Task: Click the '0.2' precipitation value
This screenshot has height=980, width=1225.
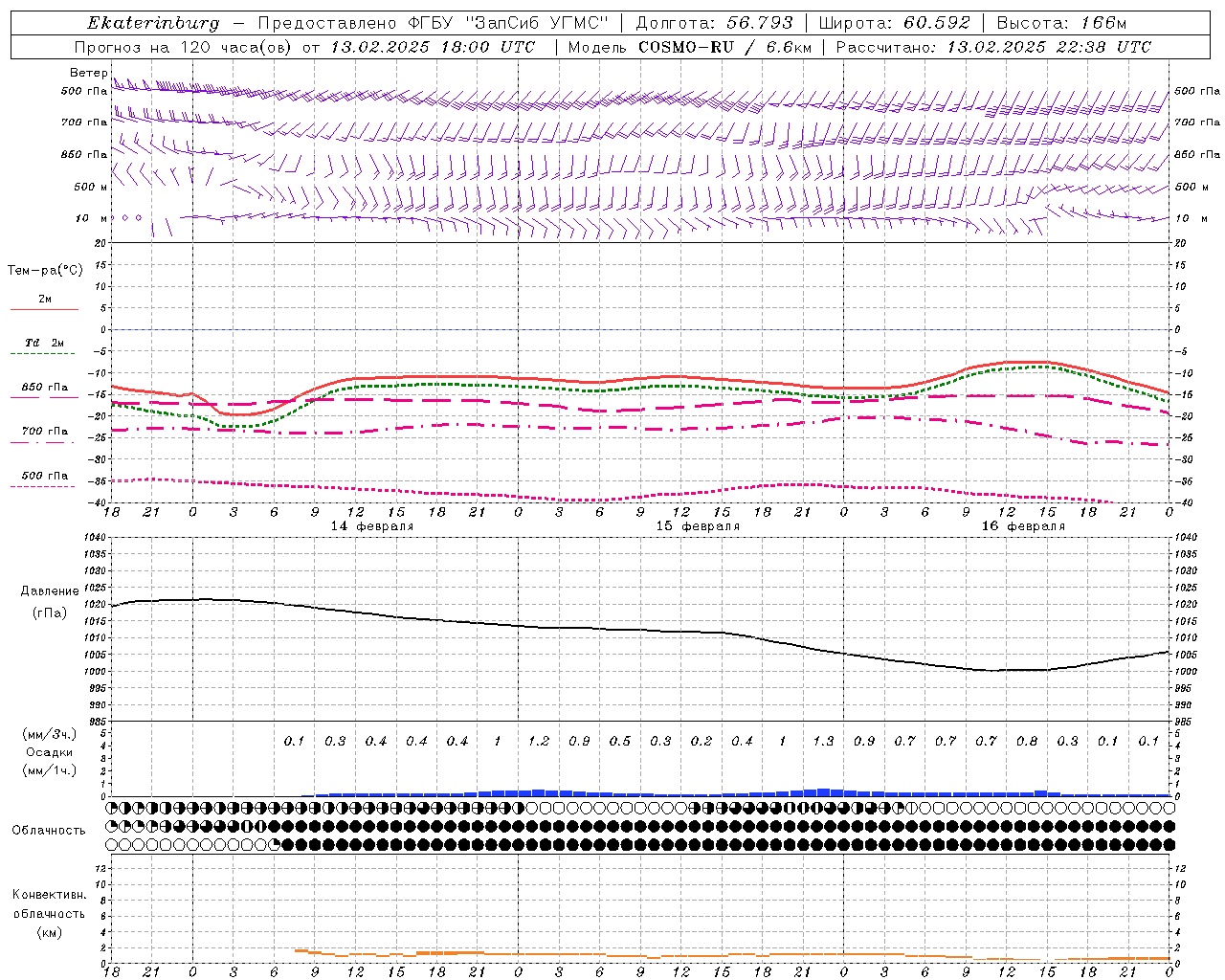Action: (x=702, y=741)
